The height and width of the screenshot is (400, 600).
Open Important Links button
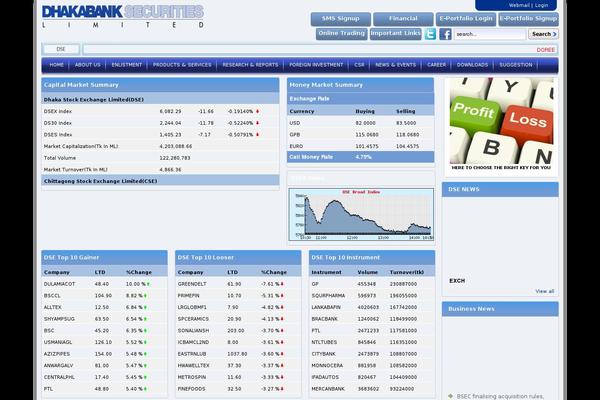(396, 34)
